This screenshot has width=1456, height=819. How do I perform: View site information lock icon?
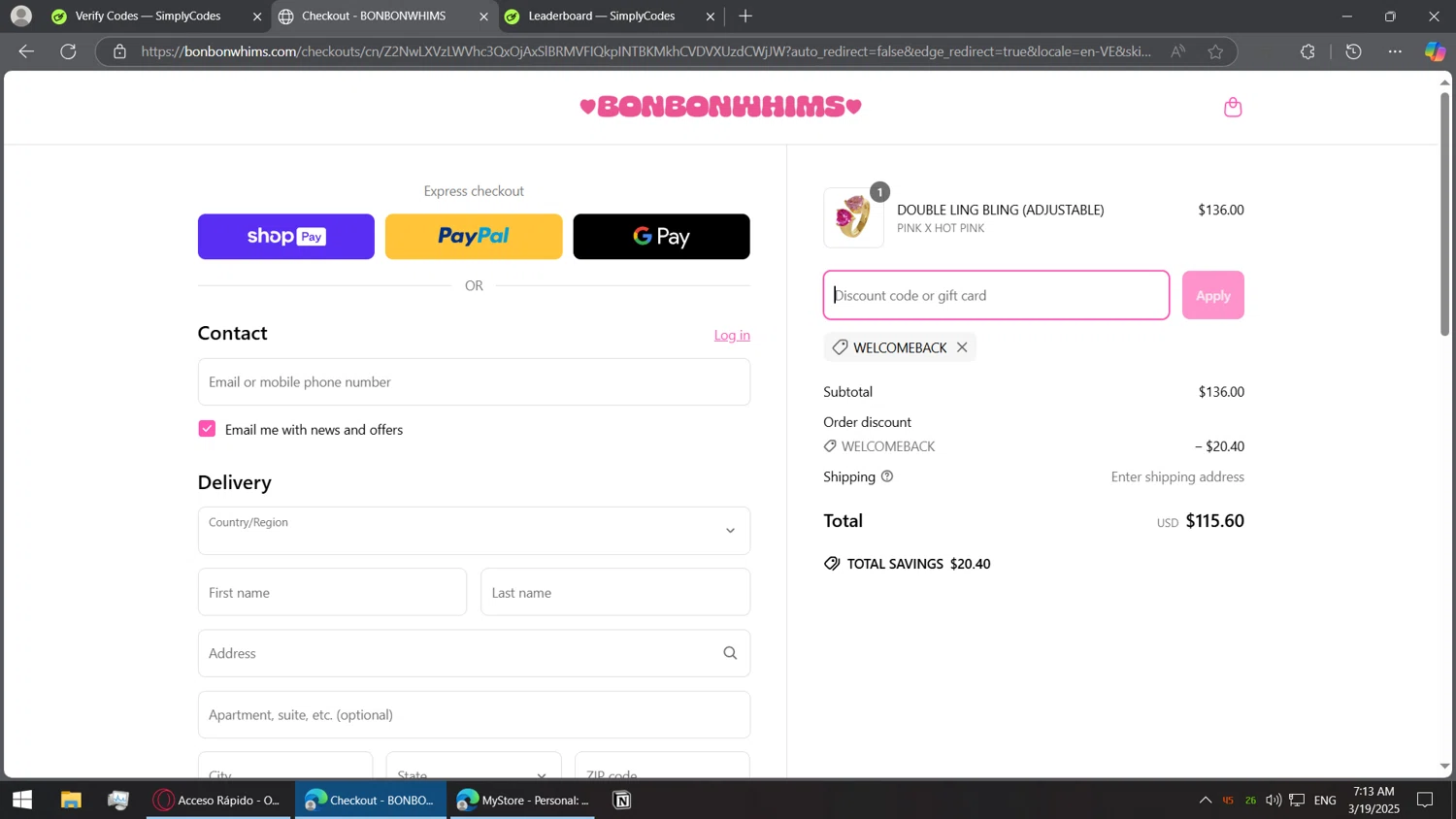(x=119, y=51)
